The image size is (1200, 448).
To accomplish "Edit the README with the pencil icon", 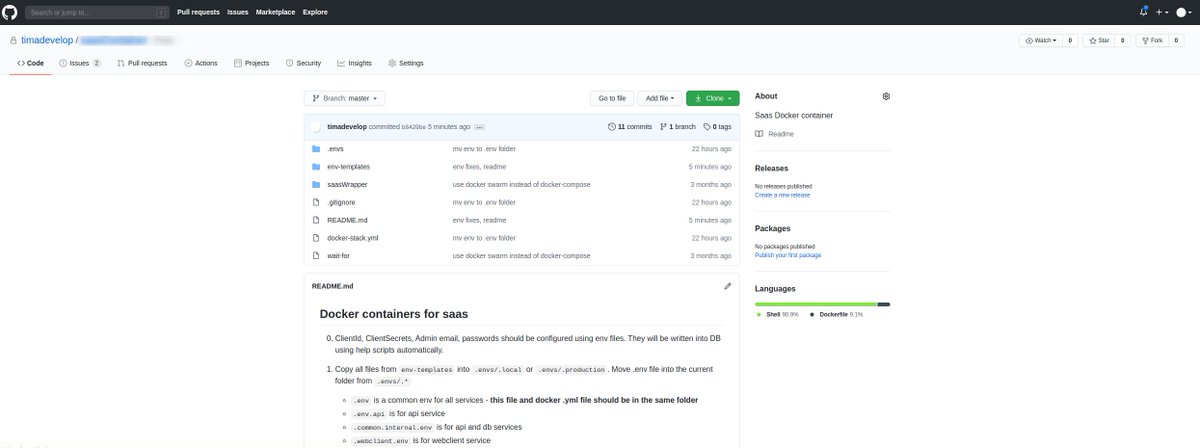I will (x=727, y=286).
